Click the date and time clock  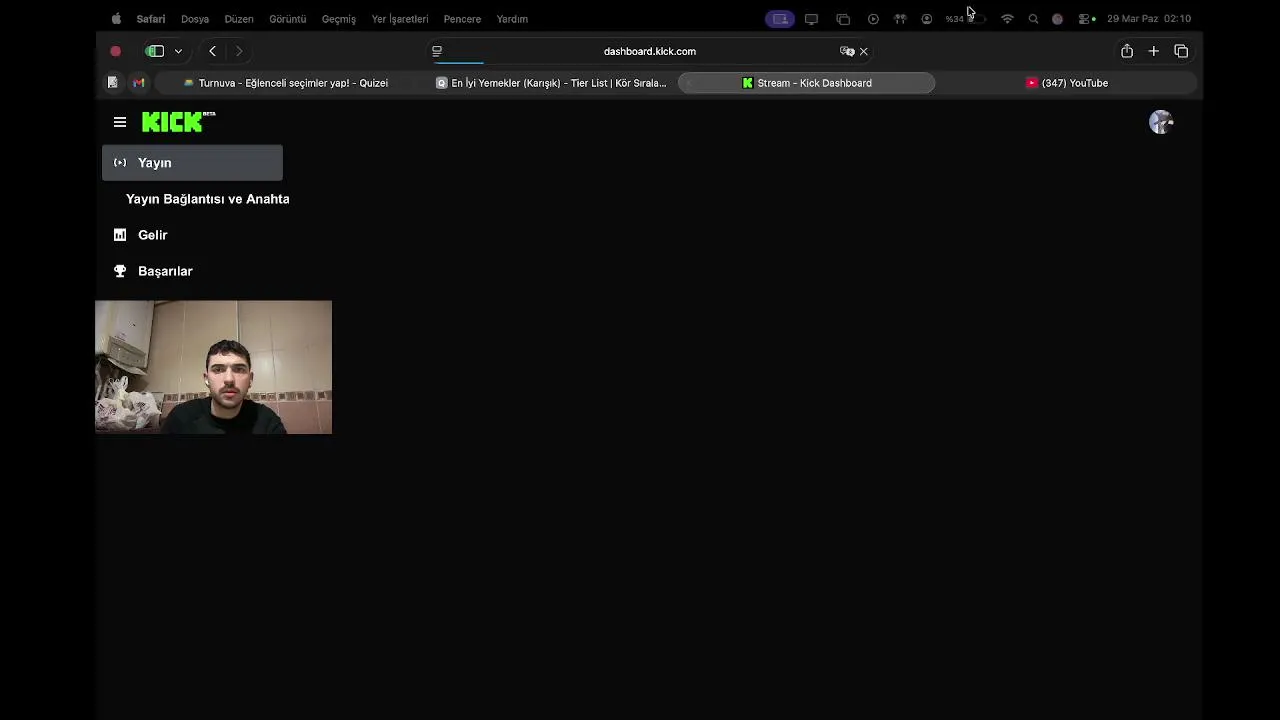[1149, 19]
